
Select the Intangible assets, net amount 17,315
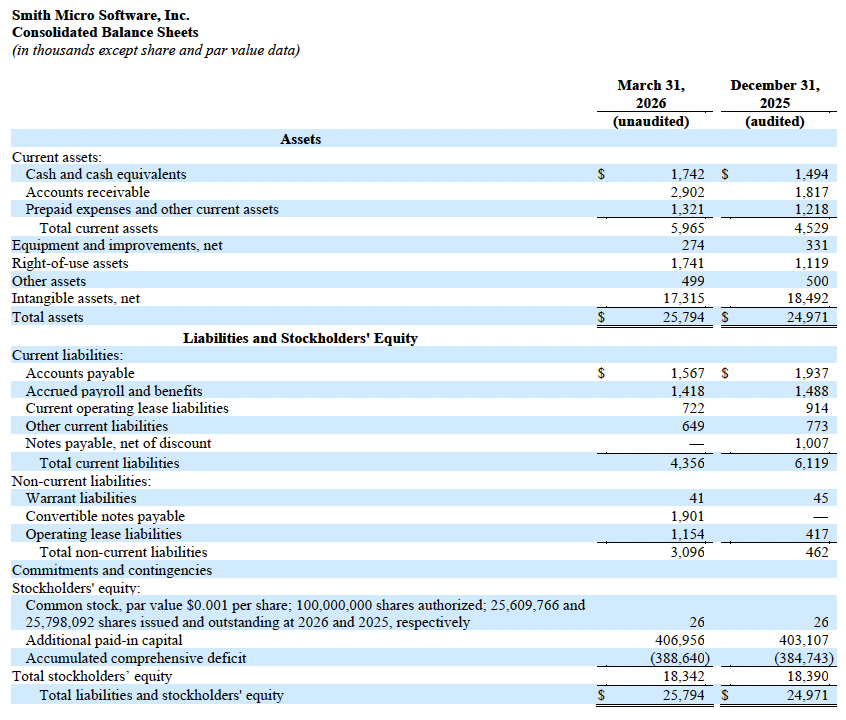pyautogui.click(x=684, y=298)
